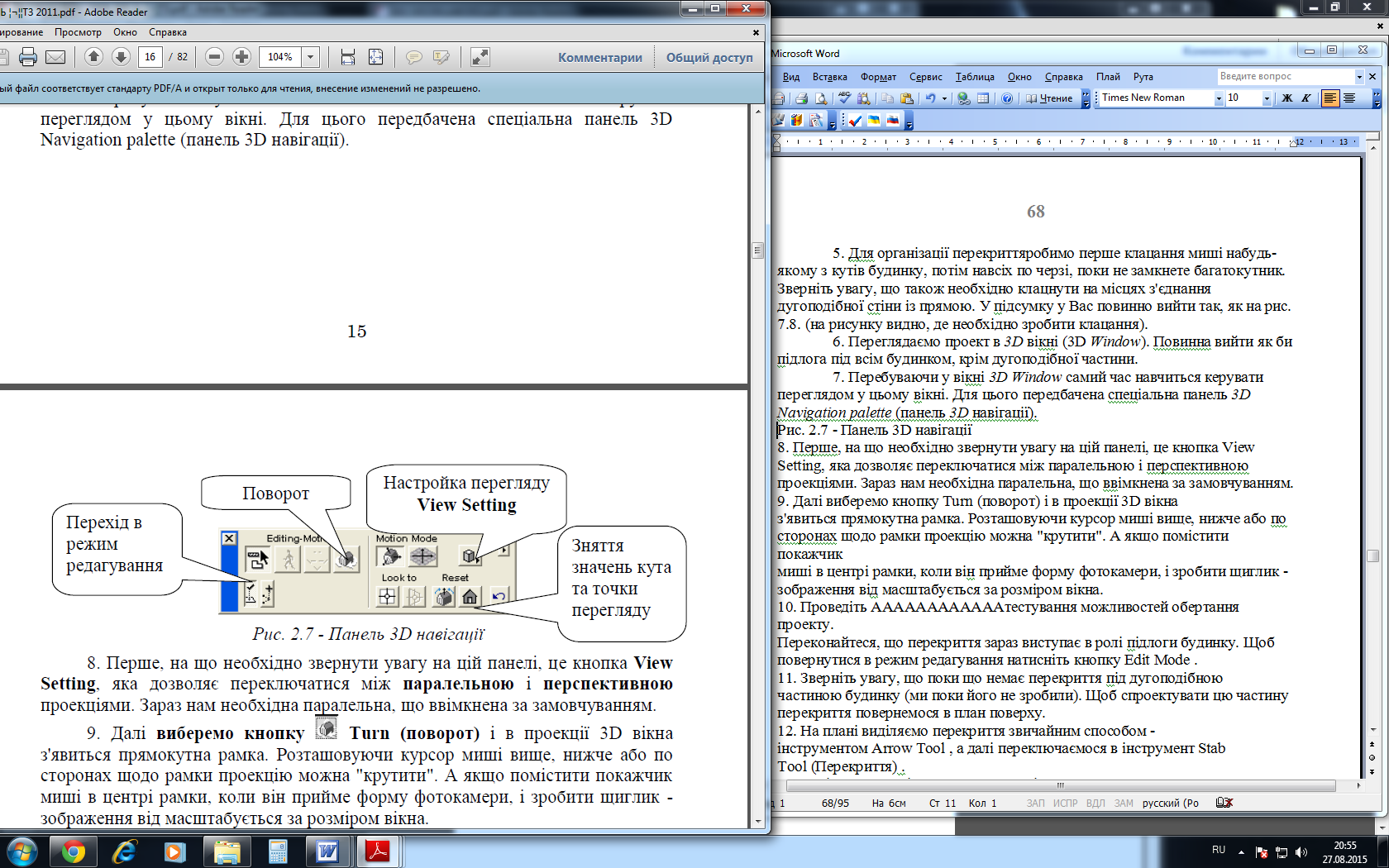Open Общий доступ panel in Adobe Reader
The width and height of the screenshot is (1389, 868).
(709, 57)
